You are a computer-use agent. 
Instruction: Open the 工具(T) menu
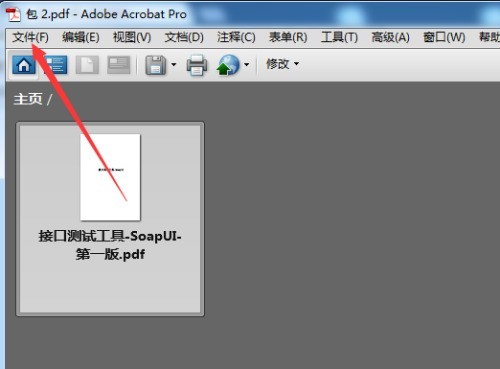[x=339, y=37]
